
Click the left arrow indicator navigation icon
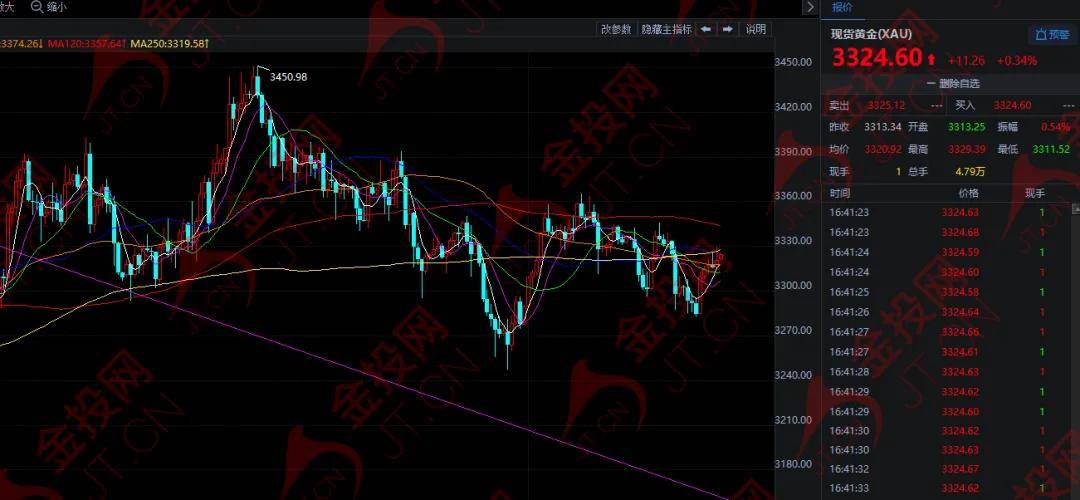[706, 29]
